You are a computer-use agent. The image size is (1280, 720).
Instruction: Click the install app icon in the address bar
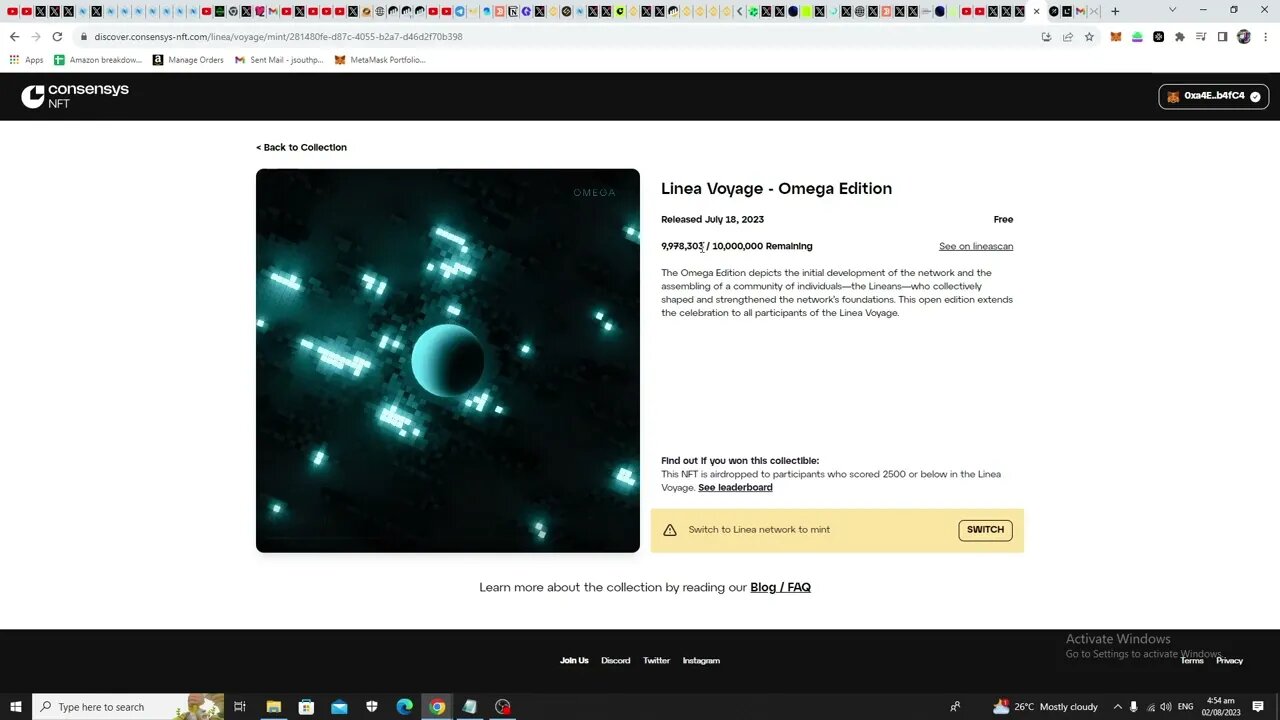(x=1046, y=37)
